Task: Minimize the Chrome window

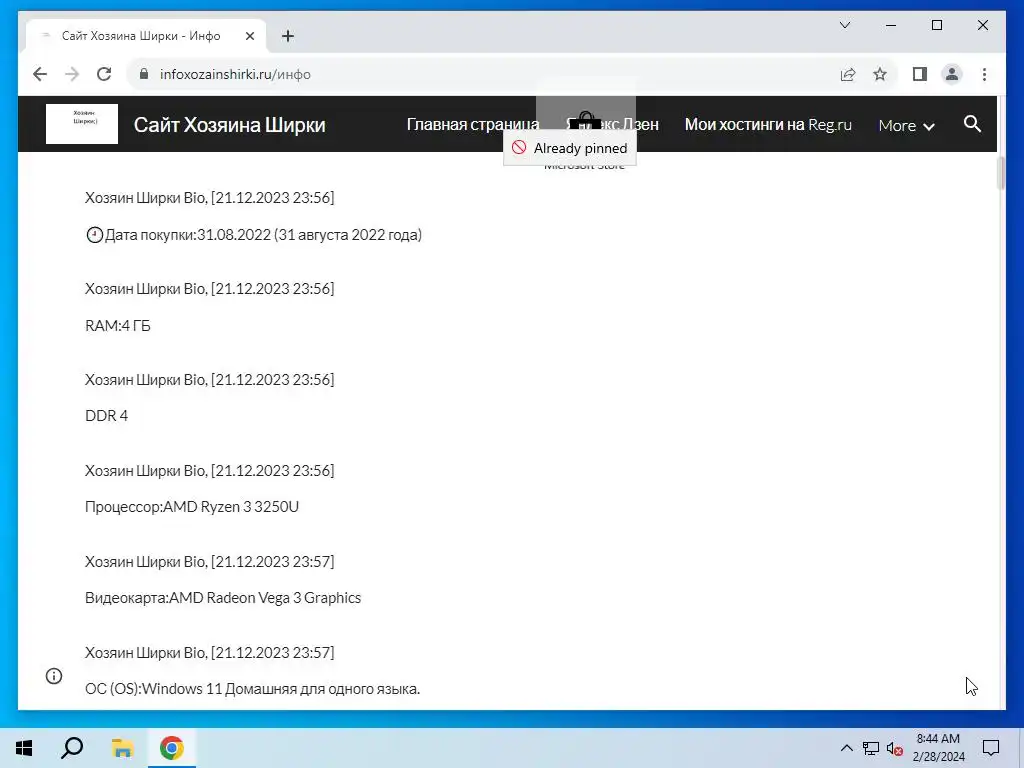Action: (891, 25)
